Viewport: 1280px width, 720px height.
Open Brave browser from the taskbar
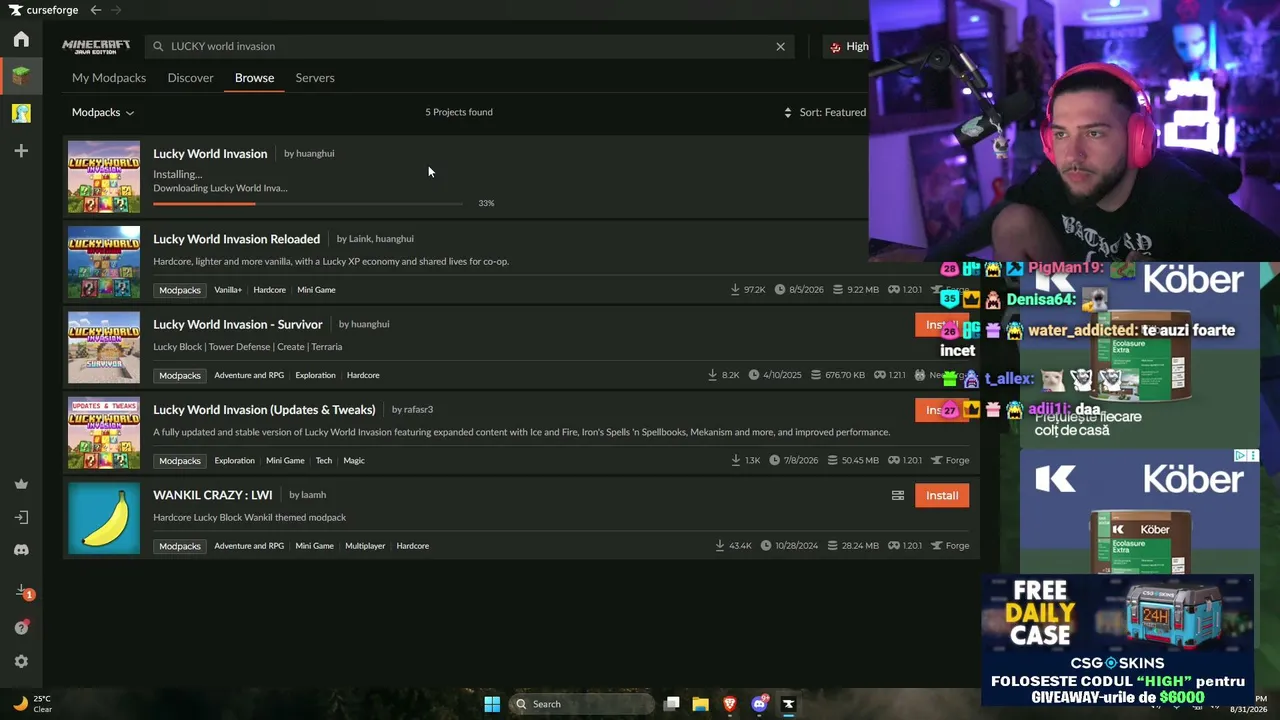coord(730,704)
